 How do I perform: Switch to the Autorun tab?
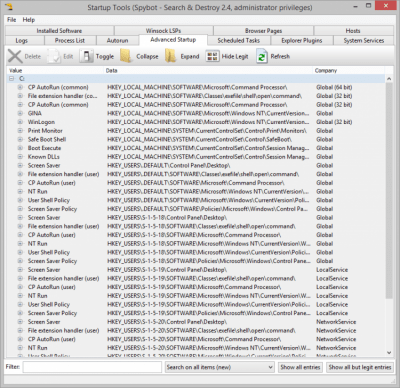click(x=117, y=40)
